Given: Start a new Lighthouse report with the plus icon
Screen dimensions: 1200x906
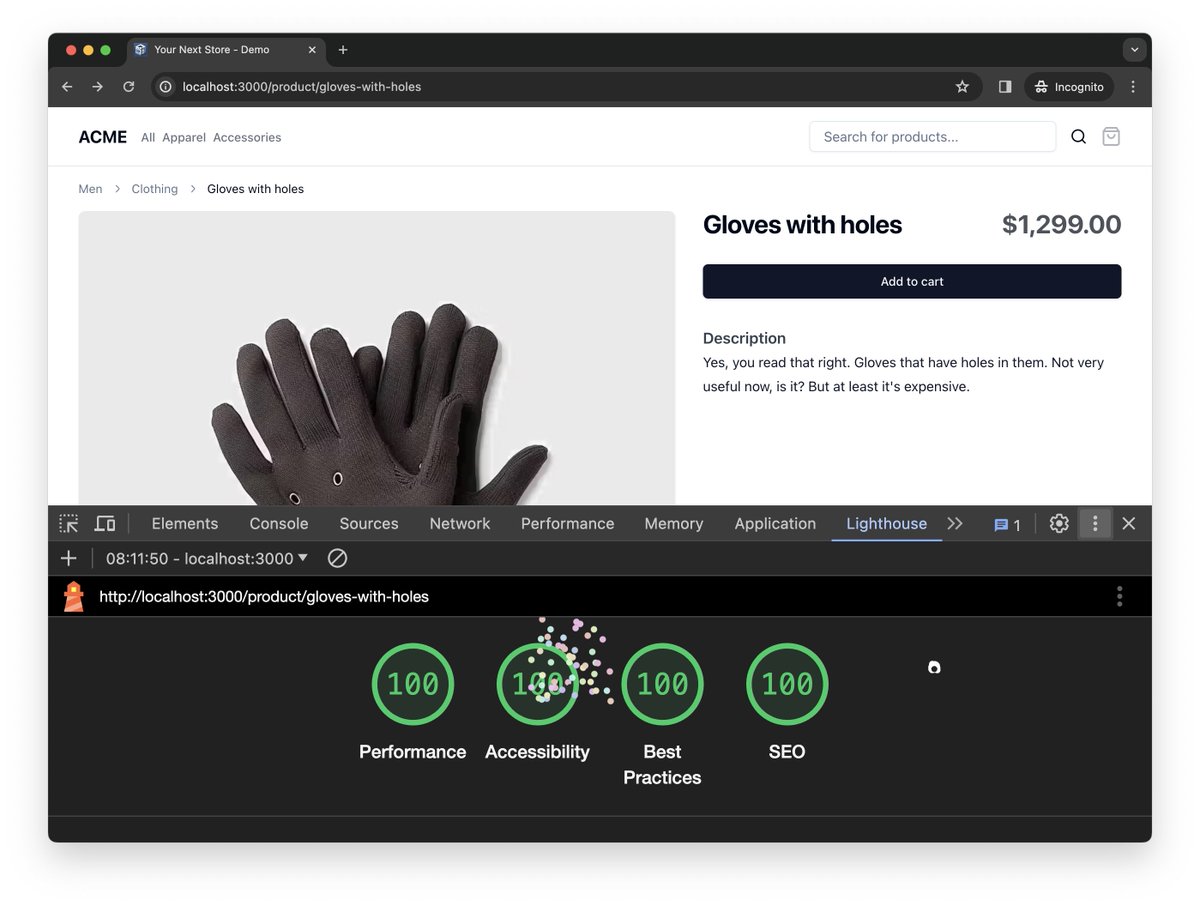Looking at the screenshot, I should click(68, 558).
